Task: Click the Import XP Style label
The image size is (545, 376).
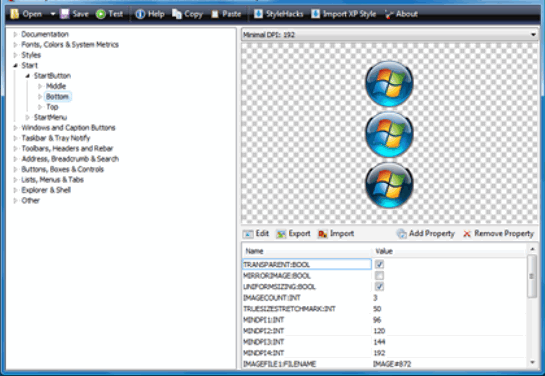Action: 349,14
